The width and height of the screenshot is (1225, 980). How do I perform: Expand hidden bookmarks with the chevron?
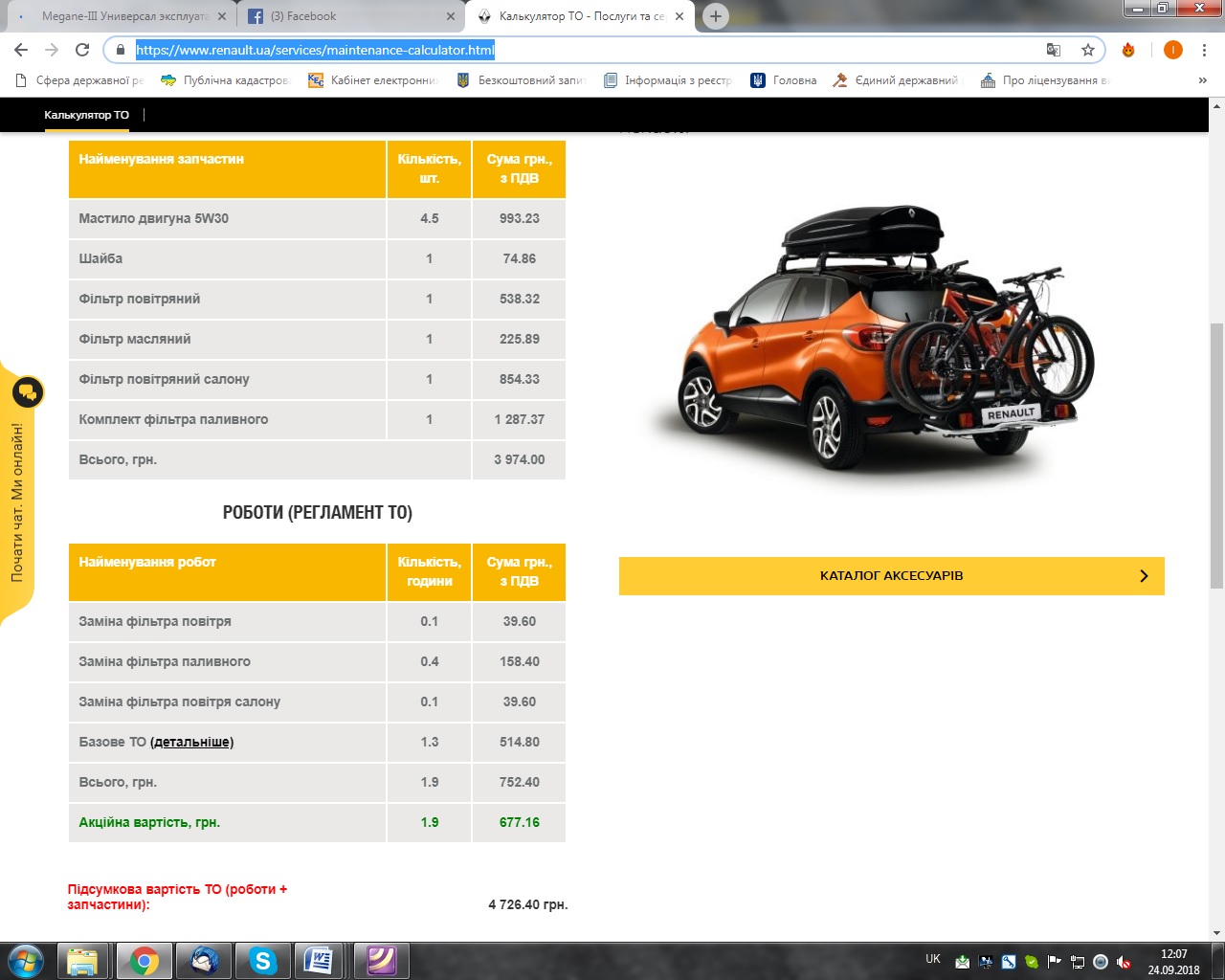point(1203,80)
